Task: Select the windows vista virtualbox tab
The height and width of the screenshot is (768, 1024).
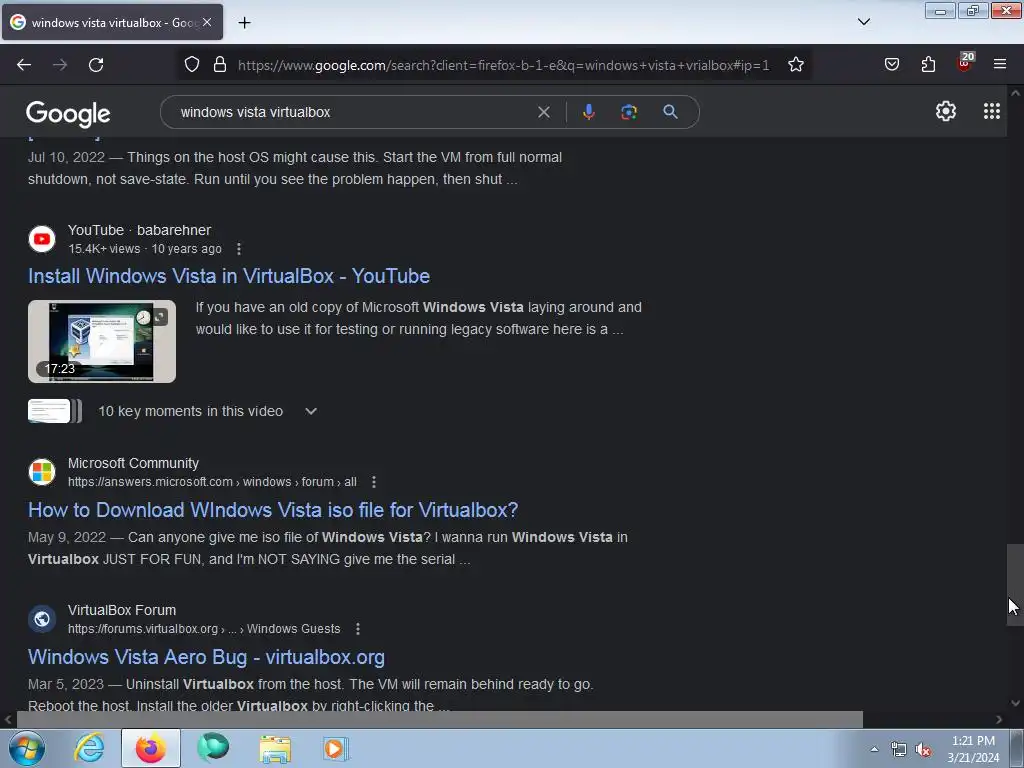Action: 112,22
